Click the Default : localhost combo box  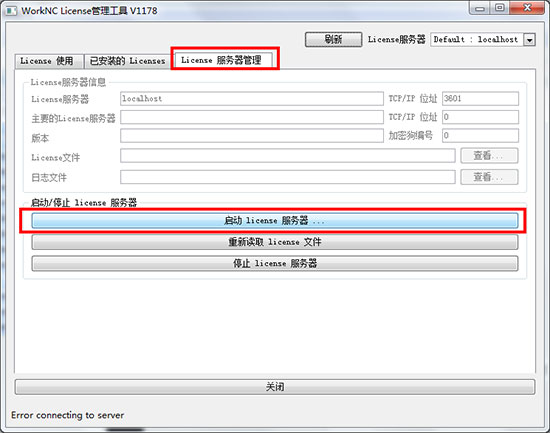pyautogui.click(x=483, y=40)
